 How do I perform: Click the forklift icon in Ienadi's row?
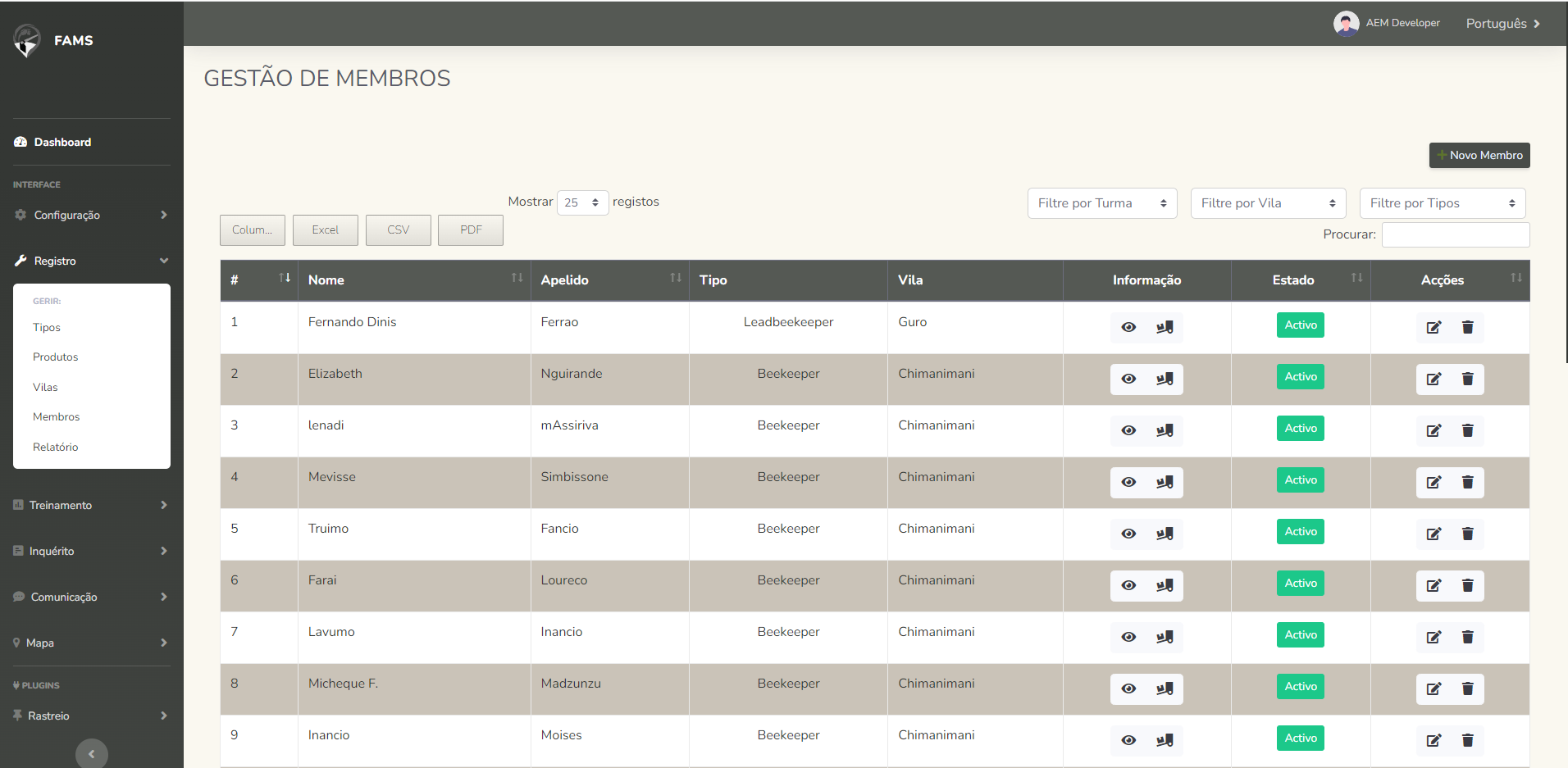pyautogui.click(x=1165, y=430)
